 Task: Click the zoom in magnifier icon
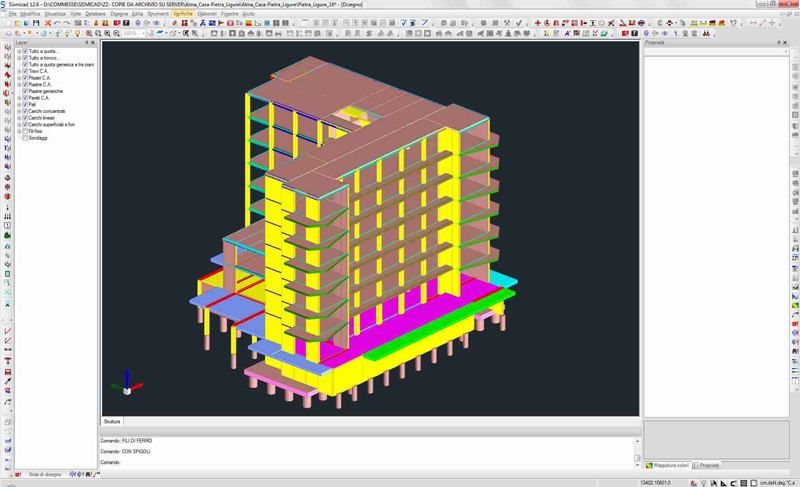click(89, 33)
